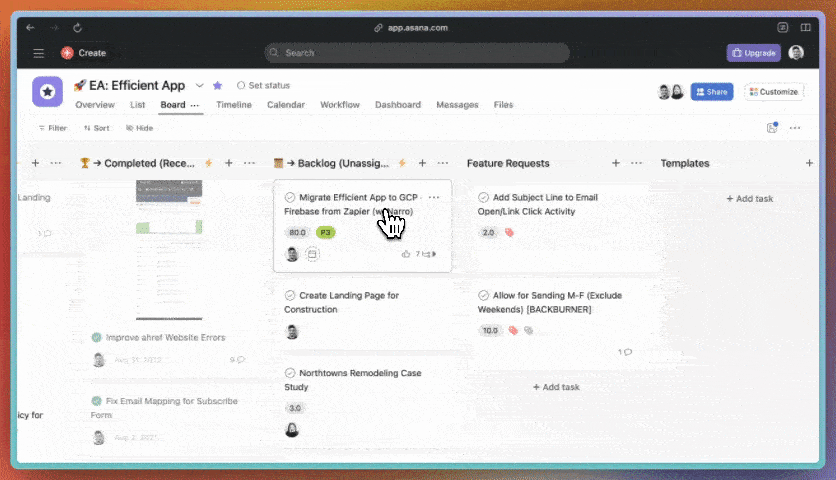This screenshot has height=480, width=836.
Task: Click red tag on Allow for Sending card
Action: 513,331
